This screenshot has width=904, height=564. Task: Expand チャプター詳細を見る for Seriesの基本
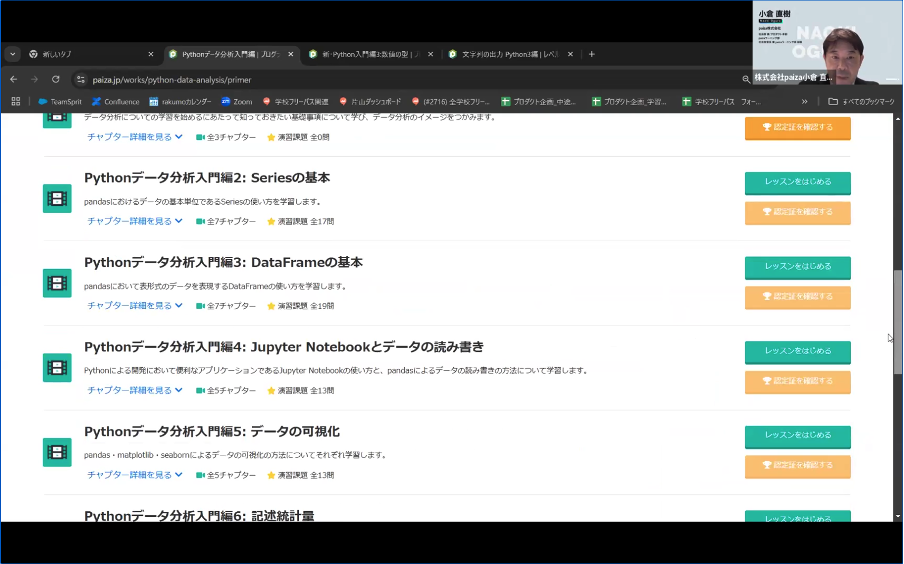coord(135,221)
